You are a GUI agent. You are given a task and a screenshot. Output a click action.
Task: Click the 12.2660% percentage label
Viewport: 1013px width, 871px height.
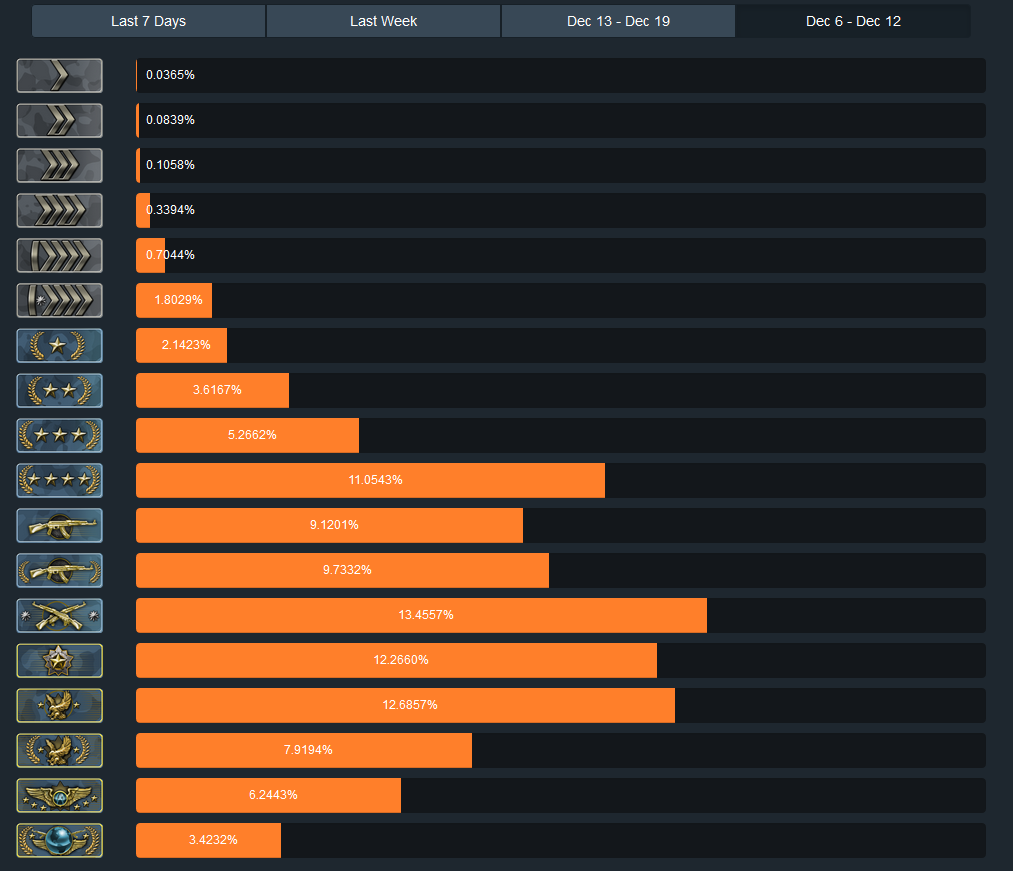(401, 660)
